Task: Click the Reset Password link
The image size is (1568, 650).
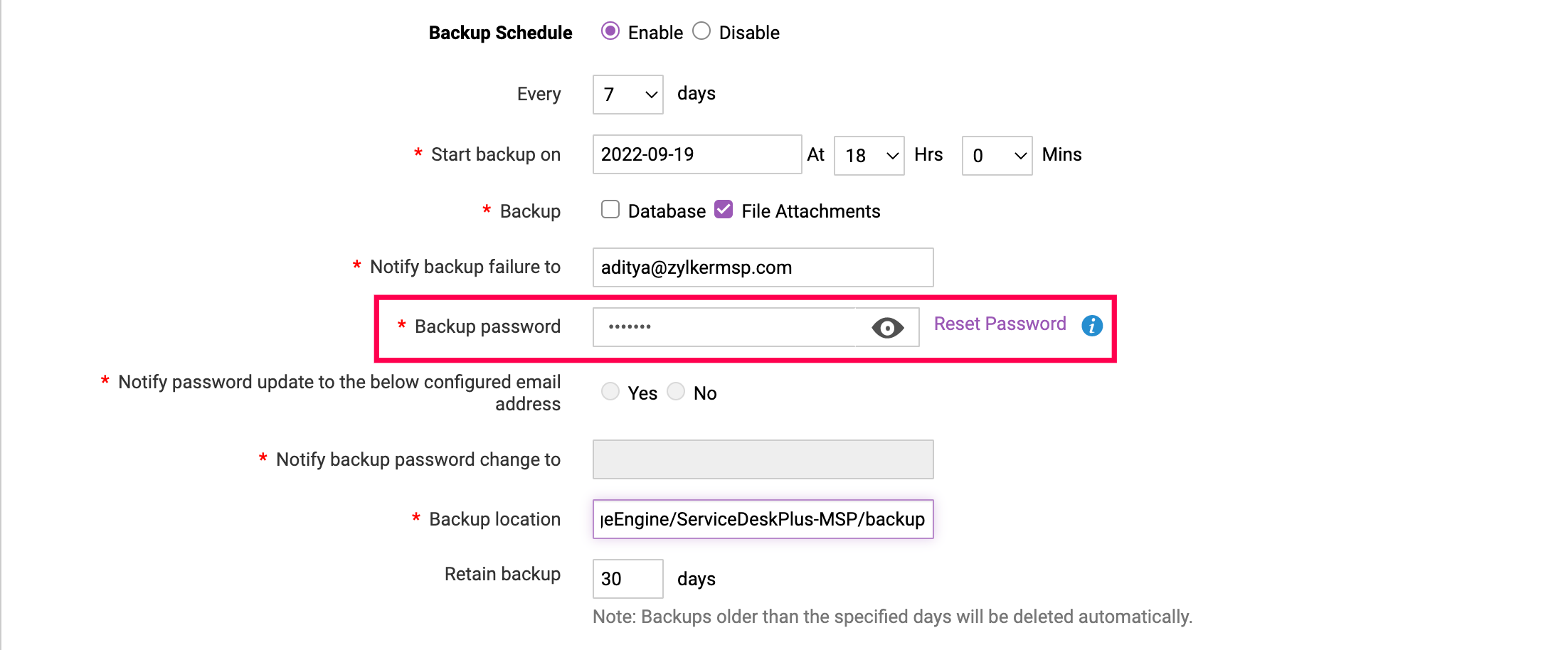Action: 1000,324
